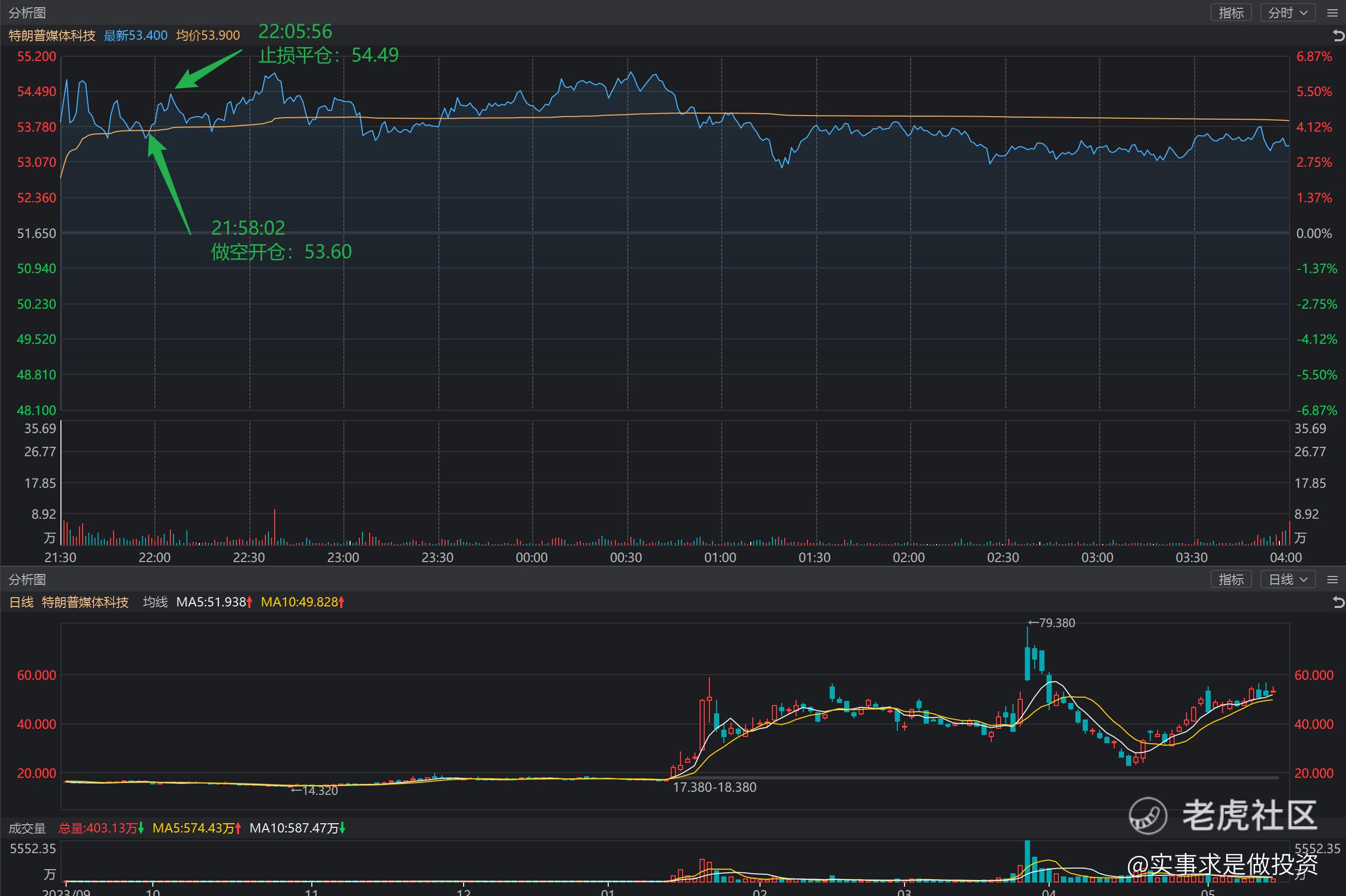
Task: Open the daily chart hamburger menu
Action: point(1332,580)
